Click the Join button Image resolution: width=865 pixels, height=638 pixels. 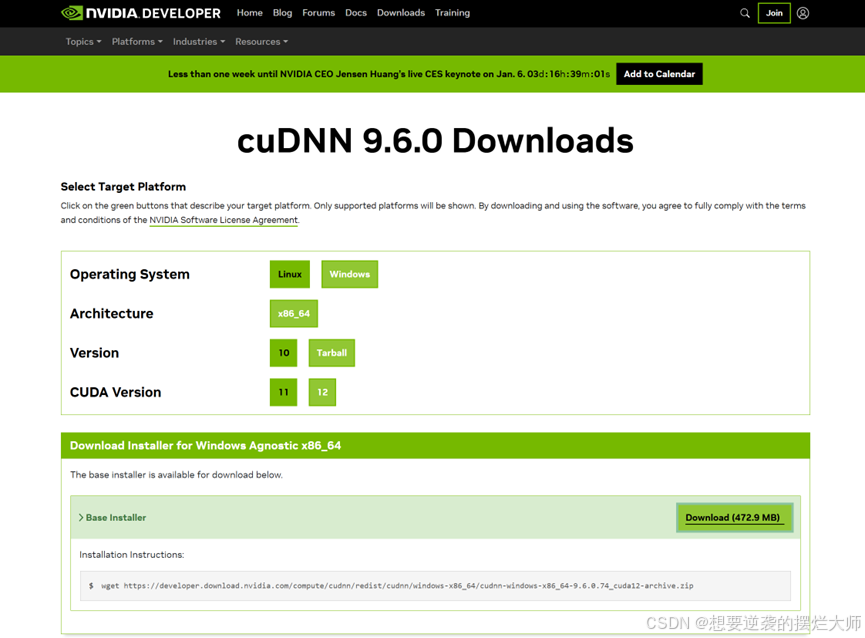coord(774,13)
